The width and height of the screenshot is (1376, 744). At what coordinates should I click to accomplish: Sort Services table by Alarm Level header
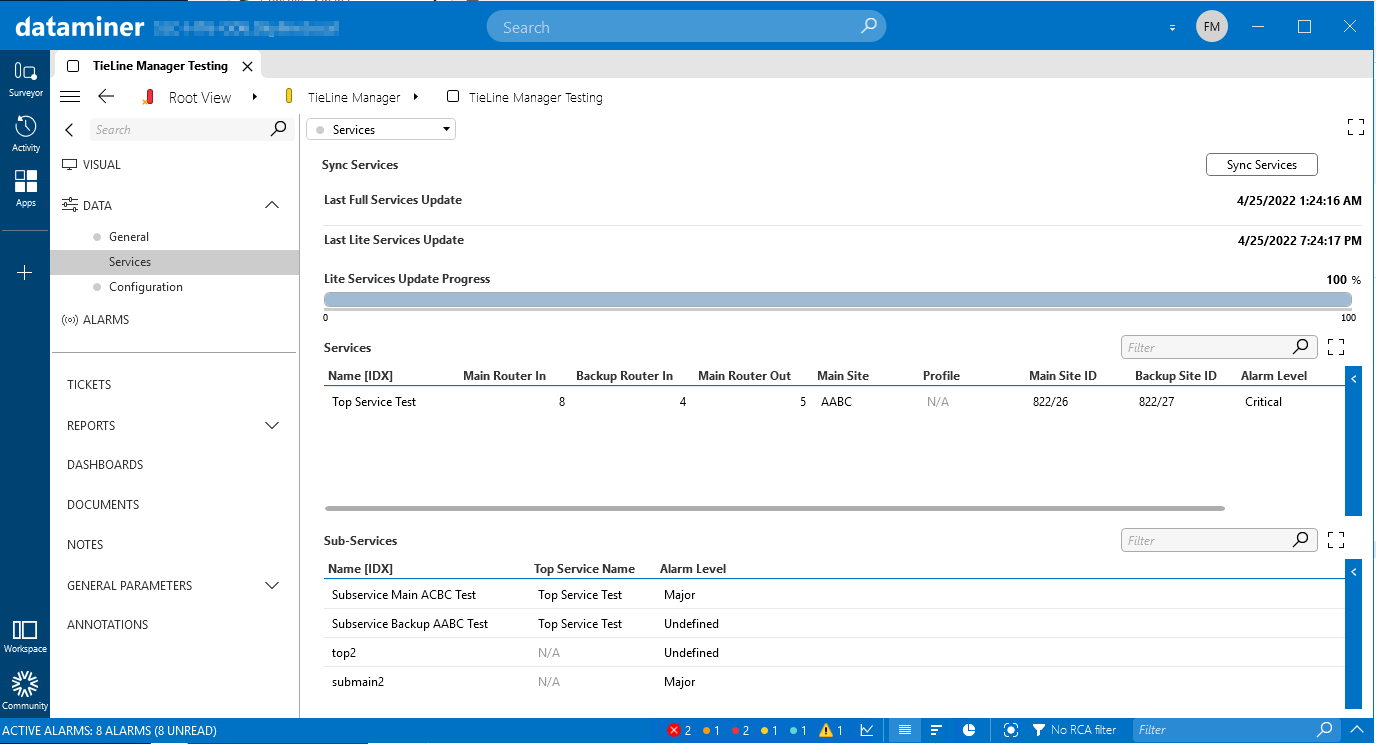(1273, 376)
